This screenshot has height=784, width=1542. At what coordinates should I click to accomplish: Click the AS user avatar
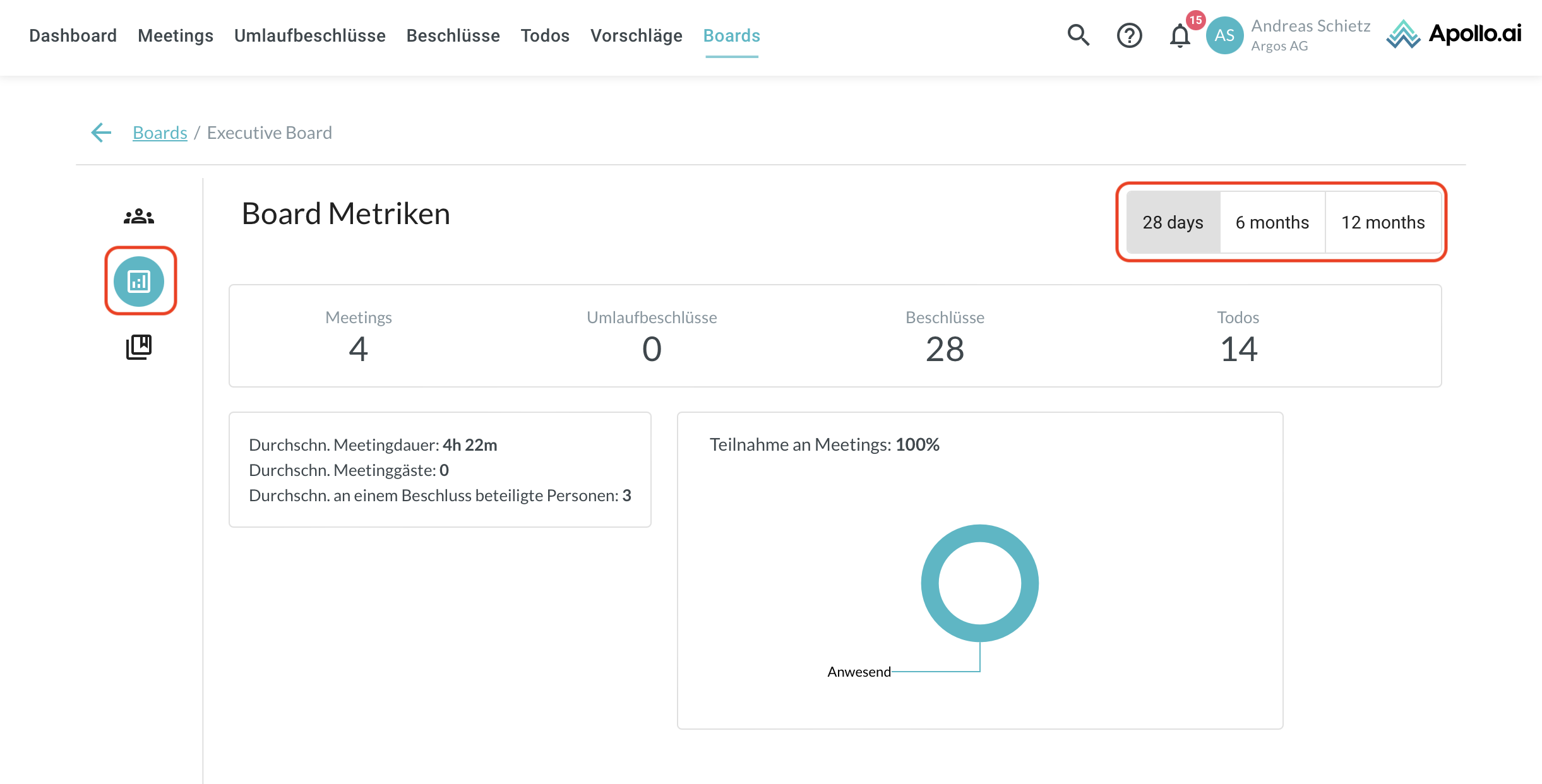click(1224, 35)
